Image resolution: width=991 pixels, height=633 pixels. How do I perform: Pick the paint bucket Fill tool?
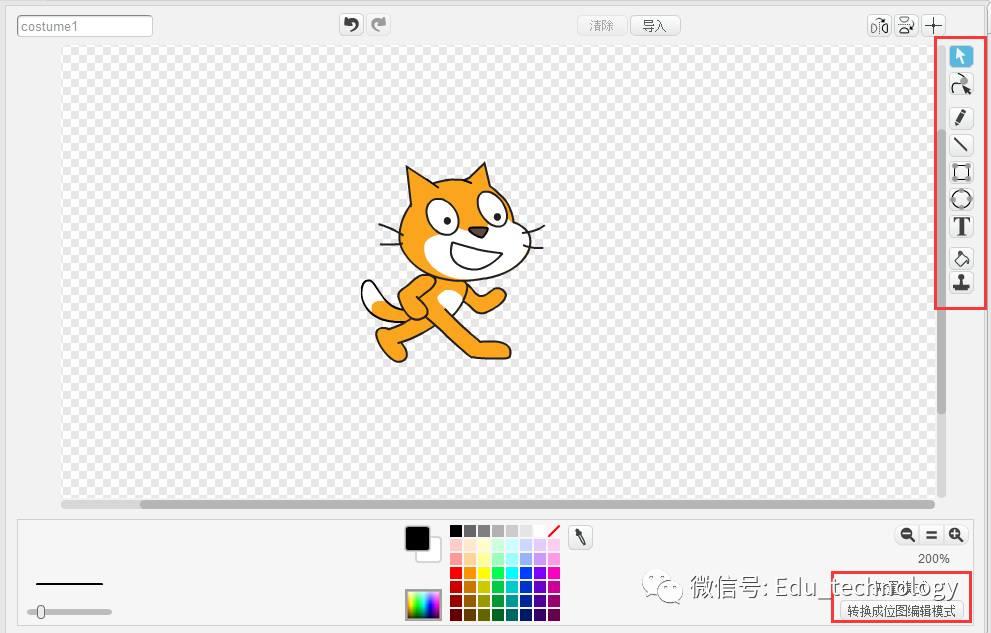961,258
